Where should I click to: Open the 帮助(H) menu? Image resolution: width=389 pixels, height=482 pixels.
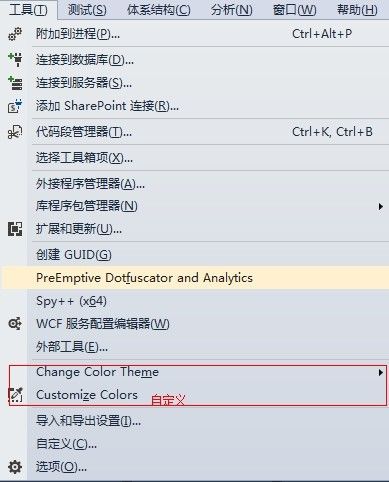357,10
